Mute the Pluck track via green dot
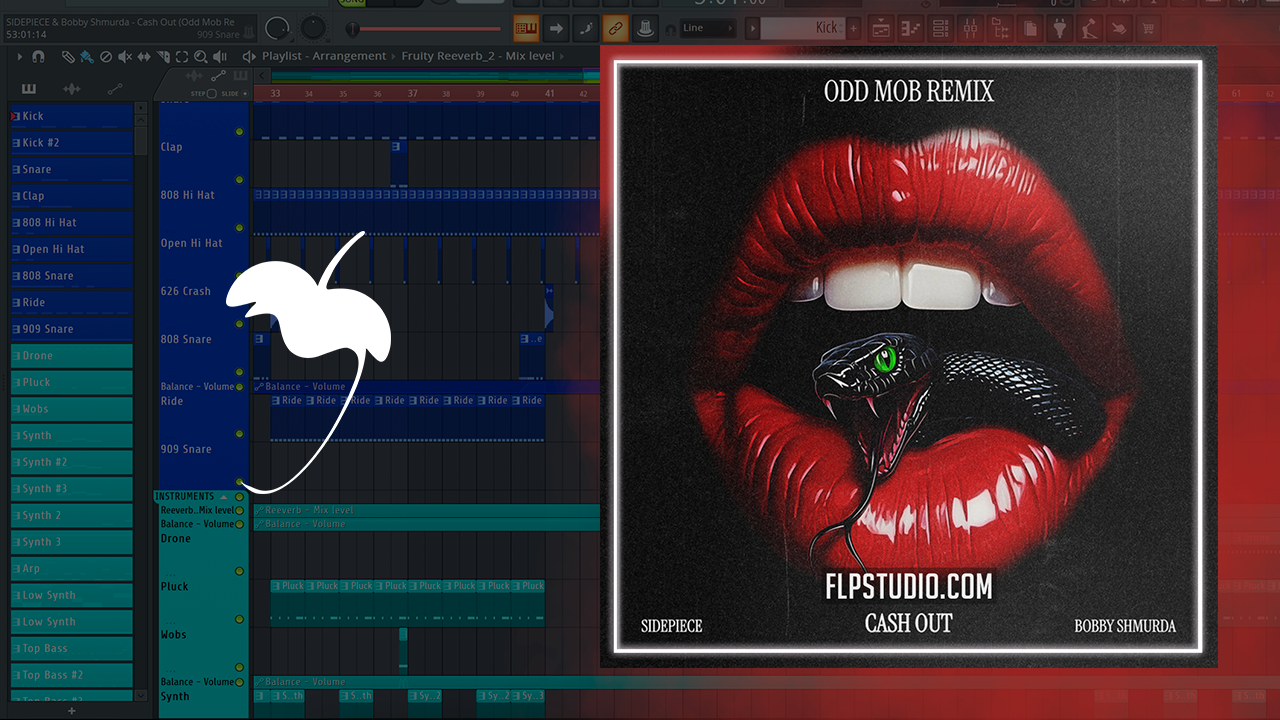This screenshot has height=720, width=1280. click(239, 619)
